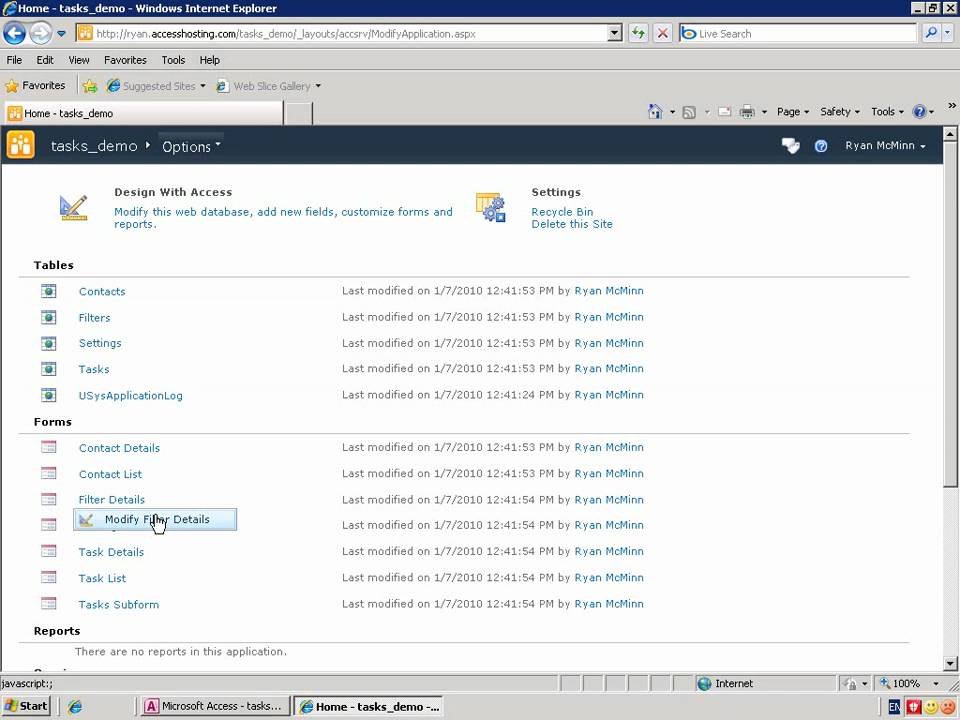Click the RSS feeds icon
The height and width of the screenshot is (720, 960).
coord(689,112)
